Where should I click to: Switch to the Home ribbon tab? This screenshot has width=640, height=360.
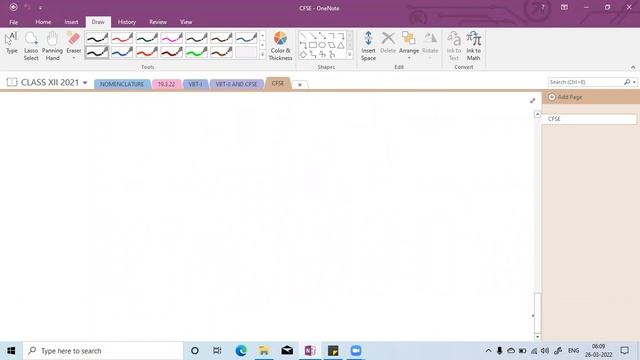click(x=43, y=22)
